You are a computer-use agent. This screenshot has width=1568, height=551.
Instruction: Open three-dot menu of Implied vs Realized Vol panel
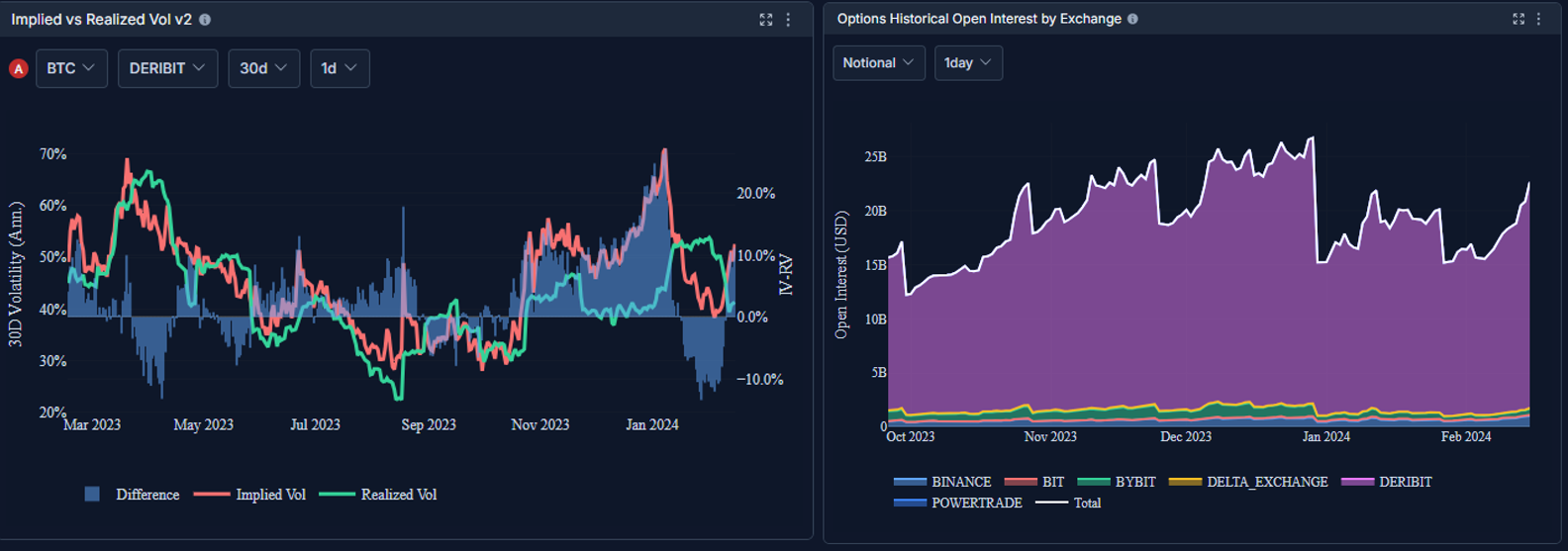(x=788, y=20)
